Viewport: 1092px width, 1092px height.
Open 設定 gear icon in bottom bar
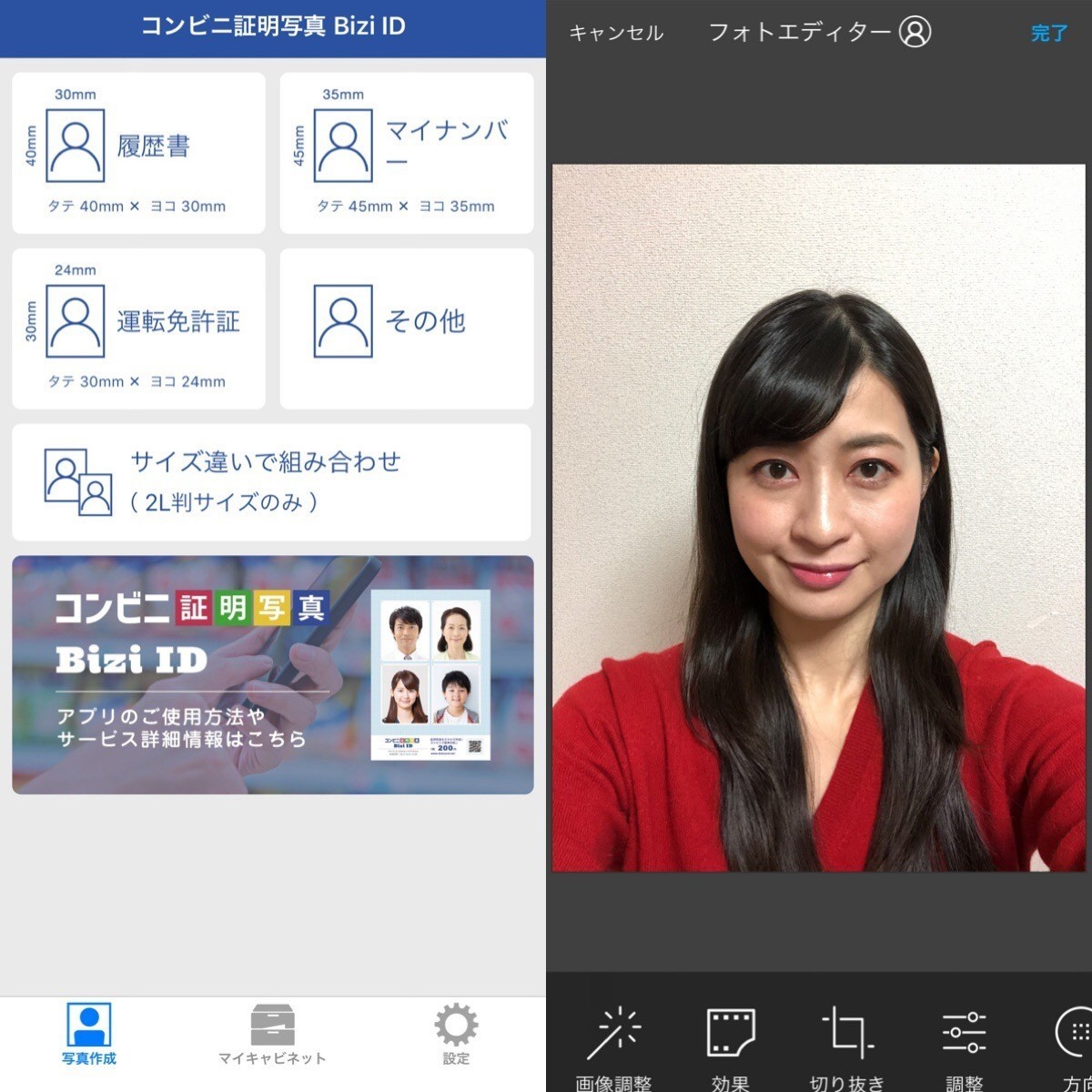(456, 1033)
